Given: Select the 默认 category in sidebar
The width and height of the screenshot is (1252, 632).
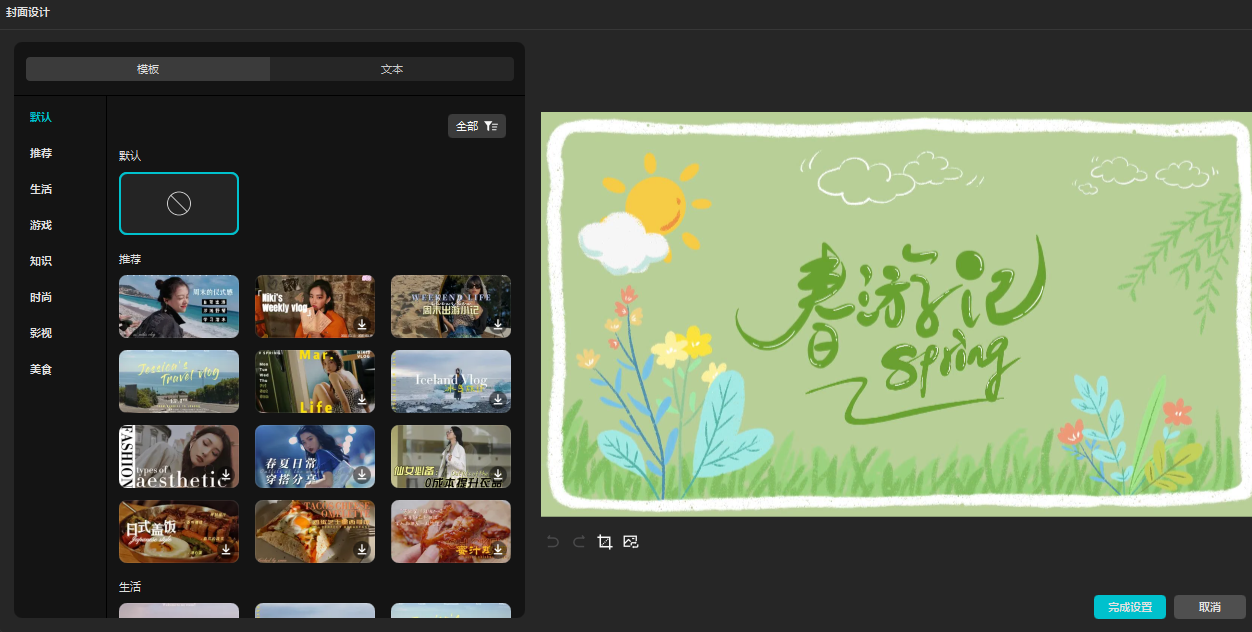Looking at the screenshot, I should [41, 117].
